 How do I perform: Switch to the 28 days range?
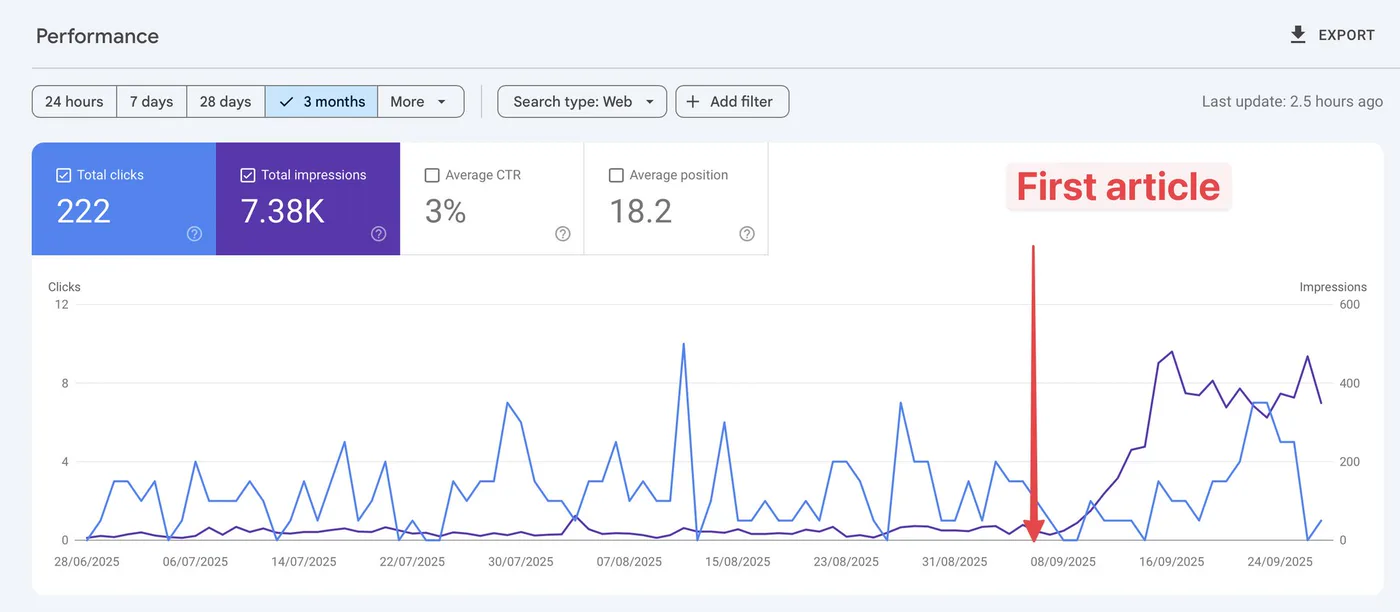click(225, 101)
